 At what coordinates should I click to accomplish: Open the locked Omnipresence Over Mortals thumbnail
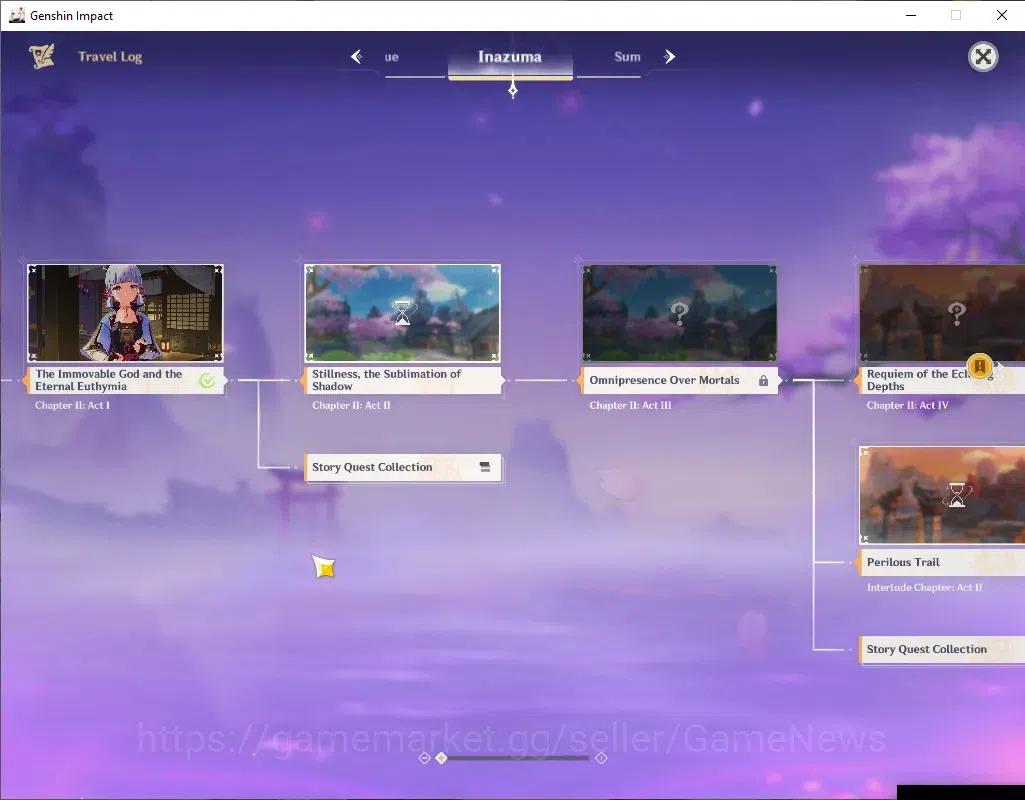(x=679, y=313)
